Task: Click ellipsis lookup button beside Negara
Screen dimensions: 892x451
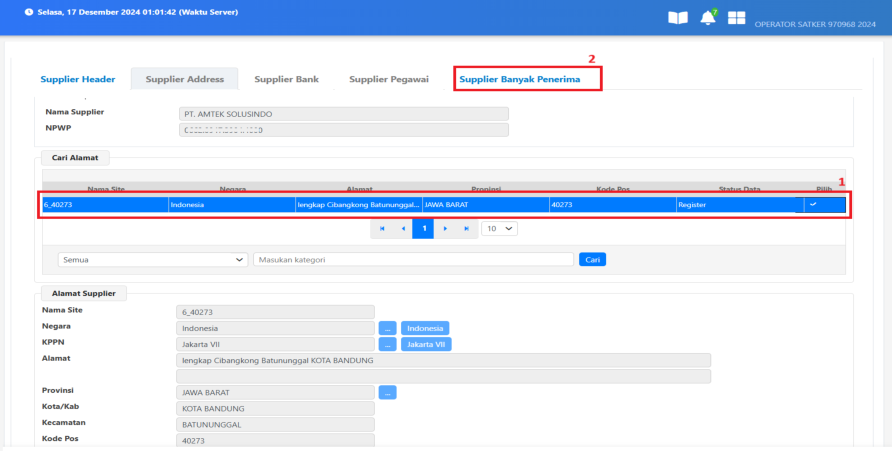Action: click(387, 328)
